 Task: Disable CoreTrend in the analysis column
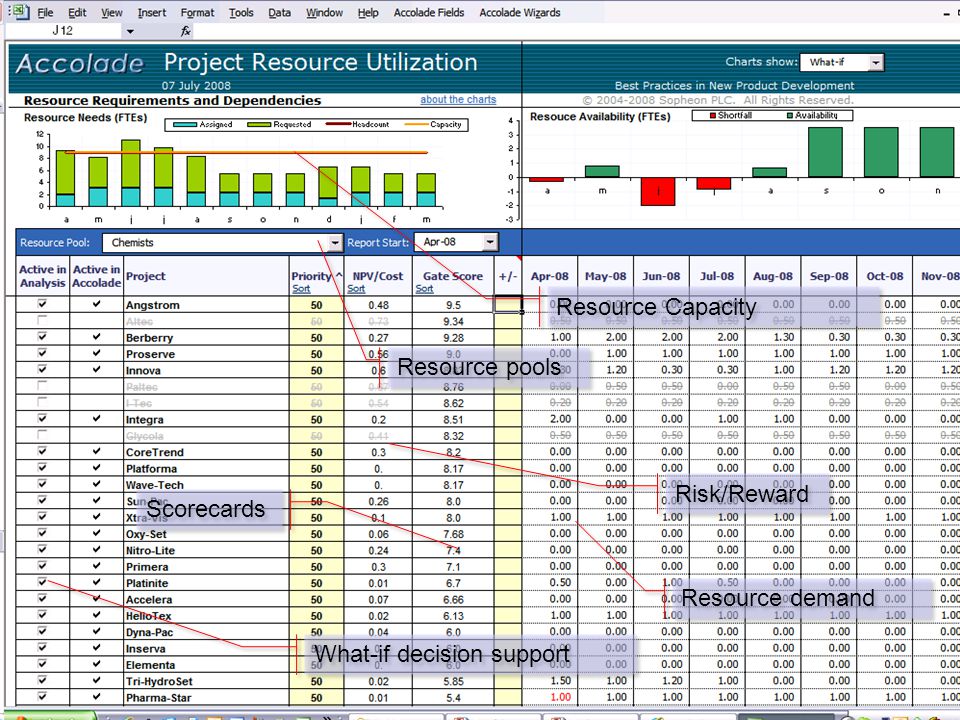42,451
